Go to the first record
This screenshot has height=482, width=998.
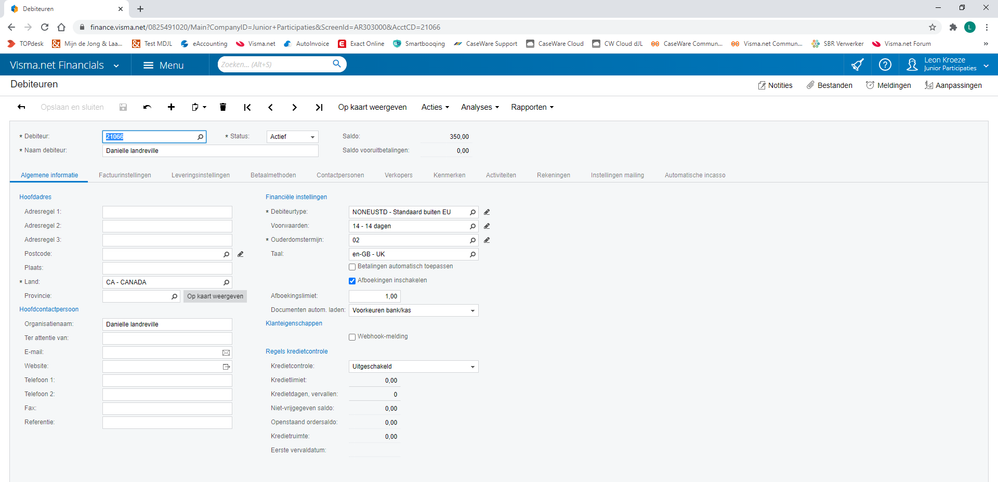247,107
